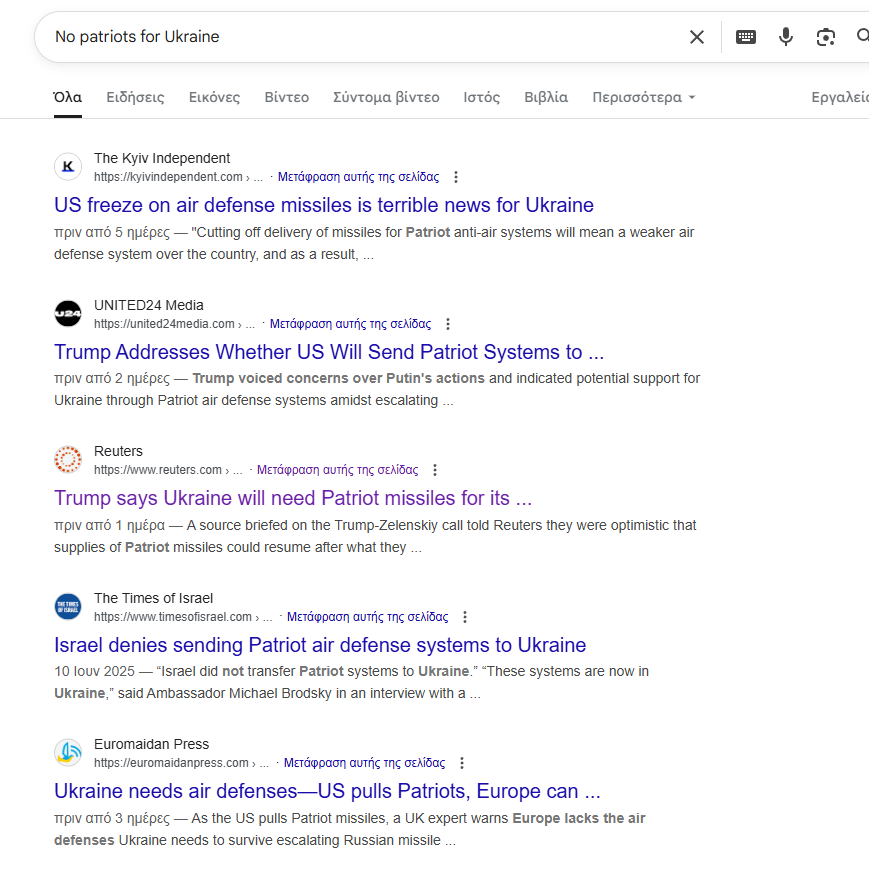This screenshot has width=869, height=875.
Task: Open the on-screen keyboard input tool
Action: pyautogui.click(x=746, y=37)
